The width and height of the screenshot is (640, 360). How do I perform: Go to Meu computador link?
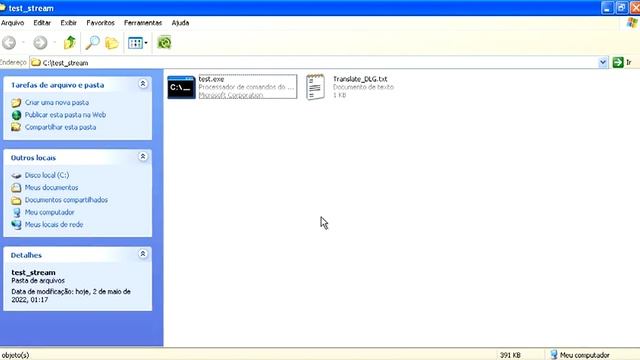pos(49,212)
